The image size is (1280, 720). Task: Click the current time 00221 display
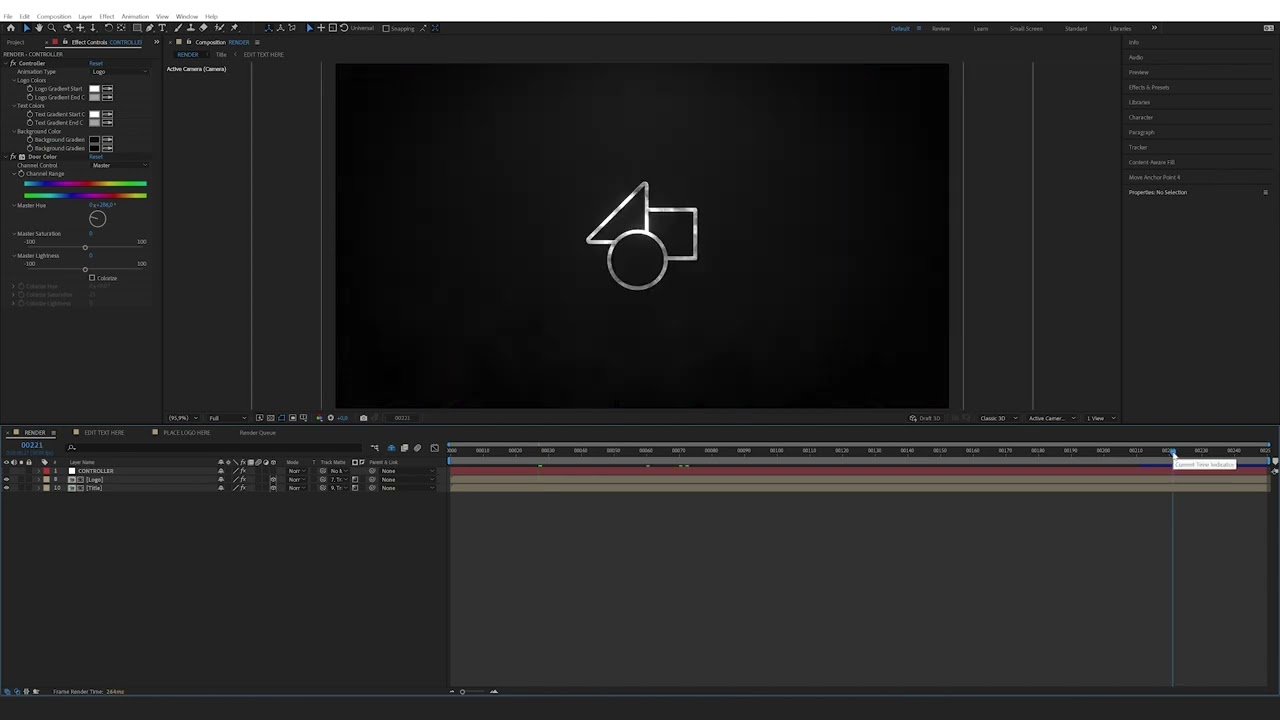click(x=32, y=445)
